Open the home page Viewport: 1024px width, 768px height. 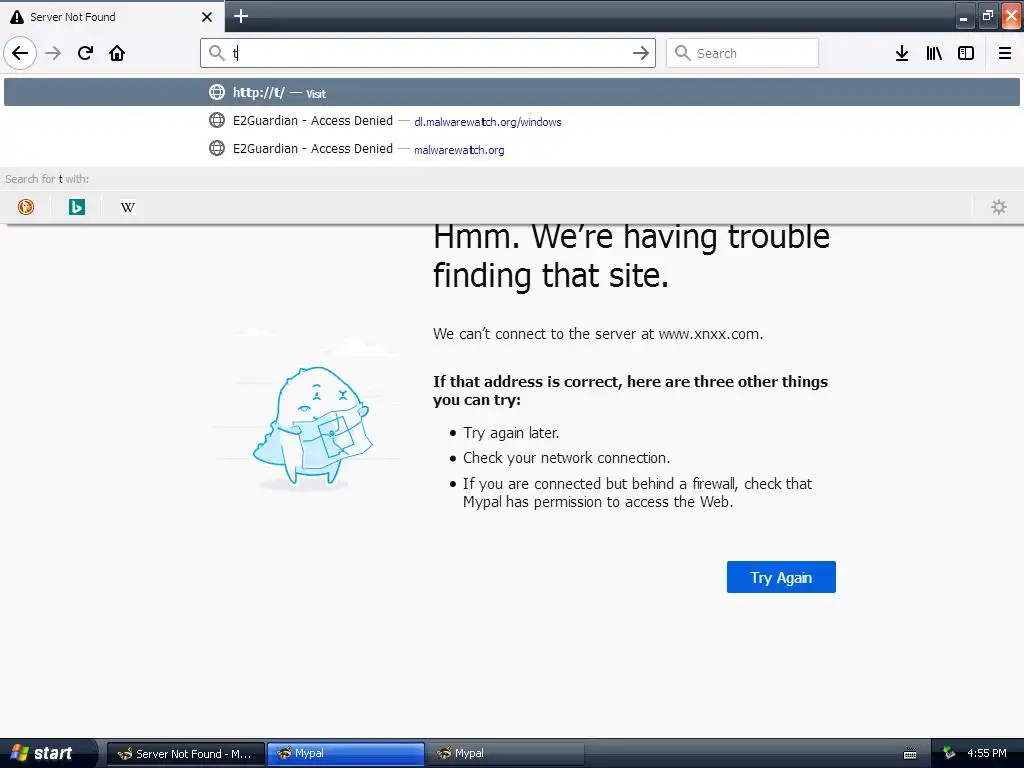tap(117, 53)
